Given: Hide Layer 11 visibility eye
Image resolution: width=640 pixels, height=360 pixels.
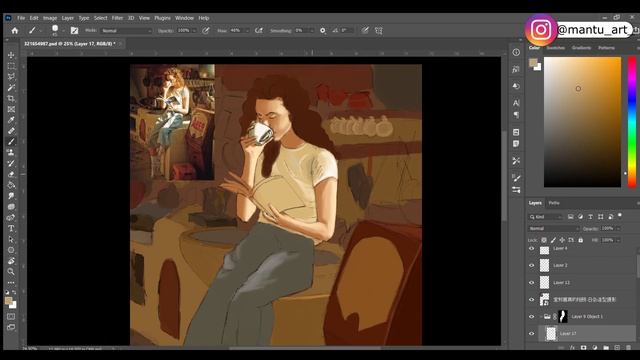Looking at the screenshot, I should (531, 282).
